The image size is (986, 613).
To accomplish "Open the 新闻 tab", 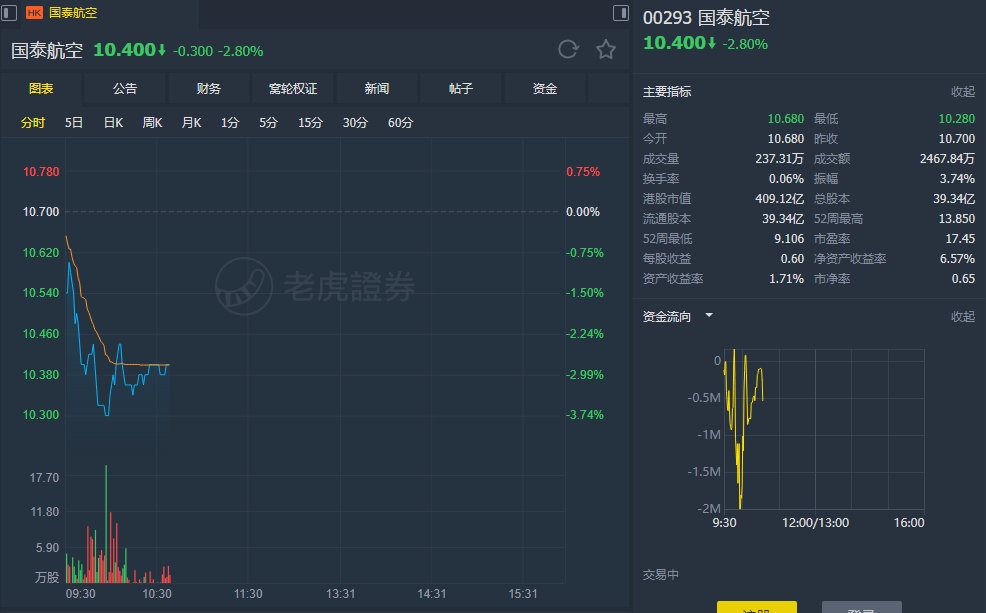I will tap(377, 89).
